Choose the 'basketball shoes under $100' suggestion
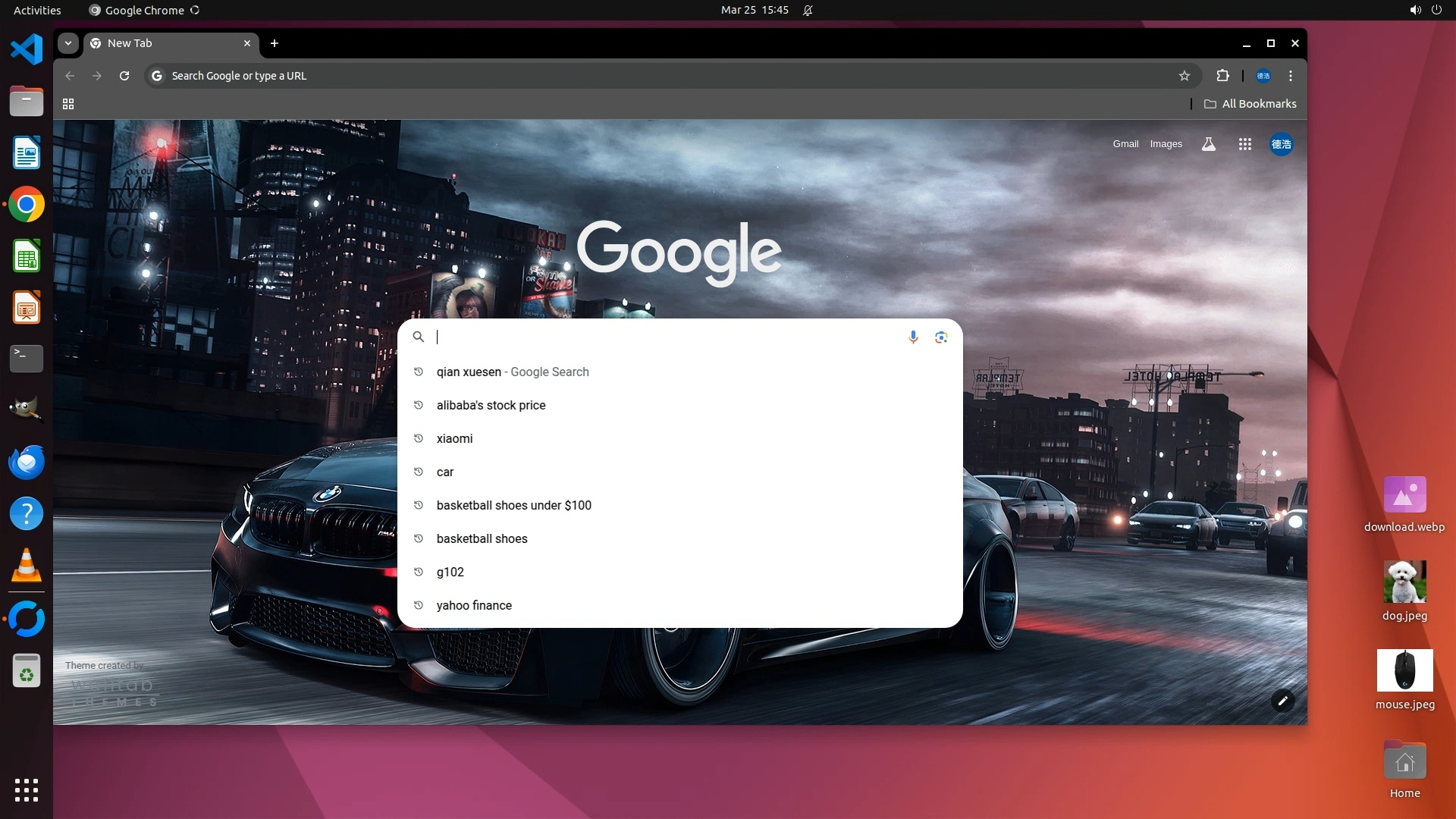Viewport: 1456px width, 819px height. [513, 505]
